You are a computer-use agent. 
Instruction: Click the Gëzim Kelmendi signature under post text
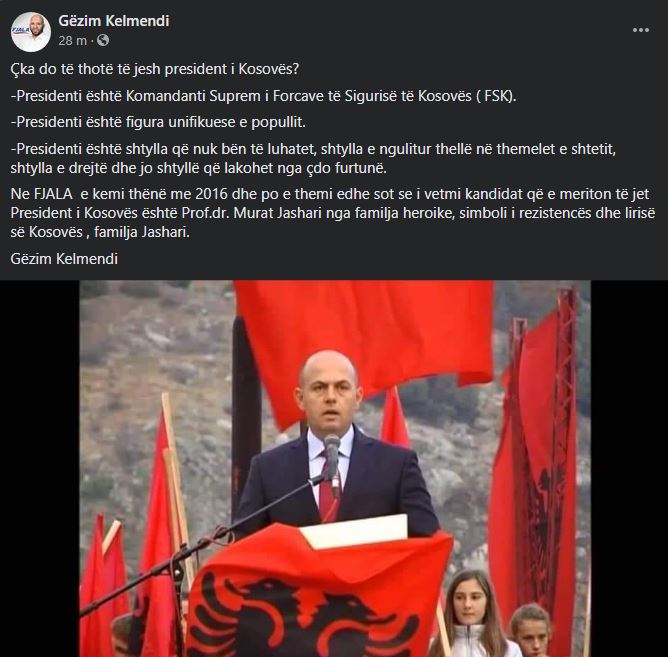coord(64,259)
